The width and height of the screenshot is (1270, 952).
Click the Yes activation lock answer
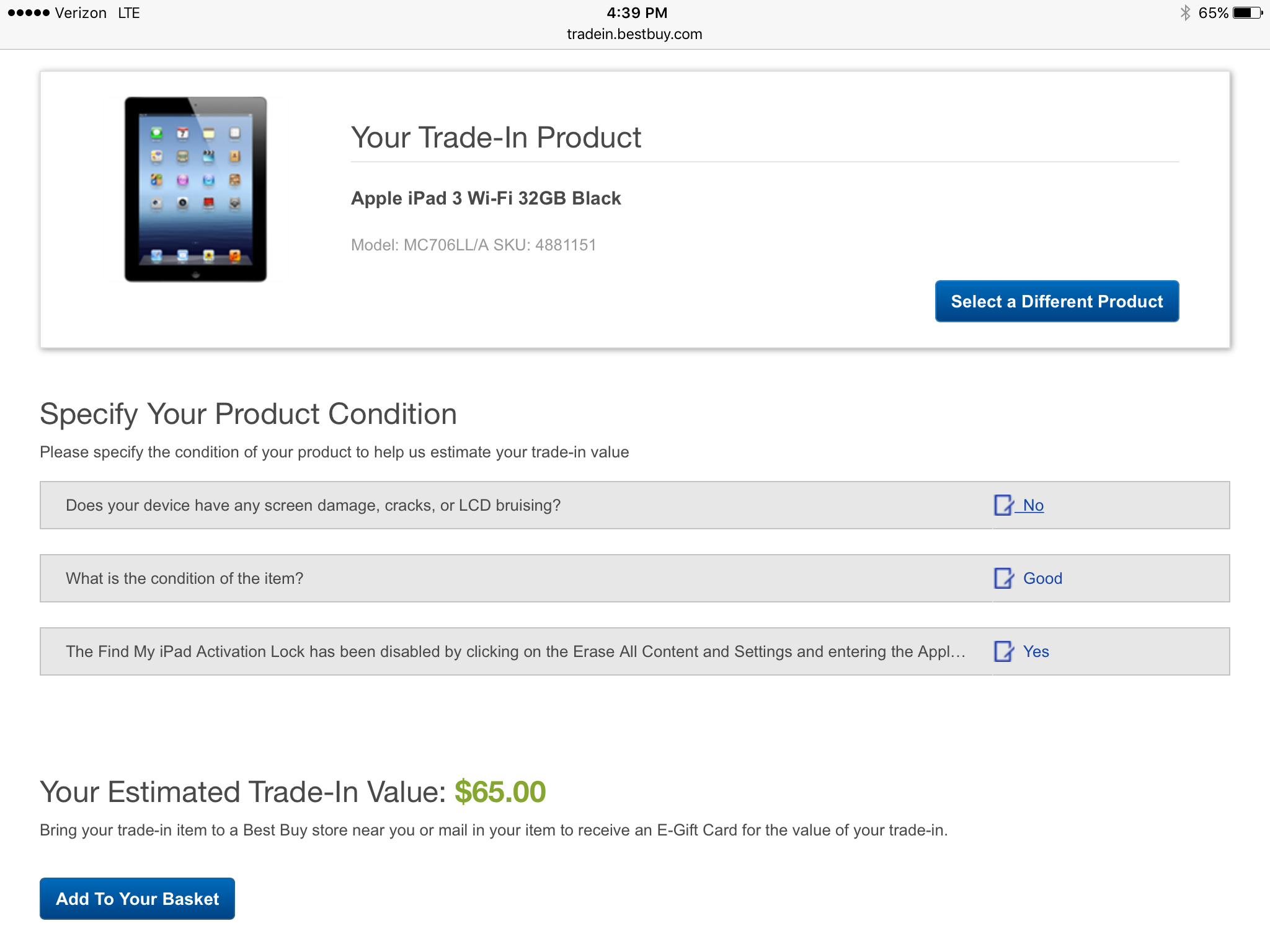click(1036, 651)
